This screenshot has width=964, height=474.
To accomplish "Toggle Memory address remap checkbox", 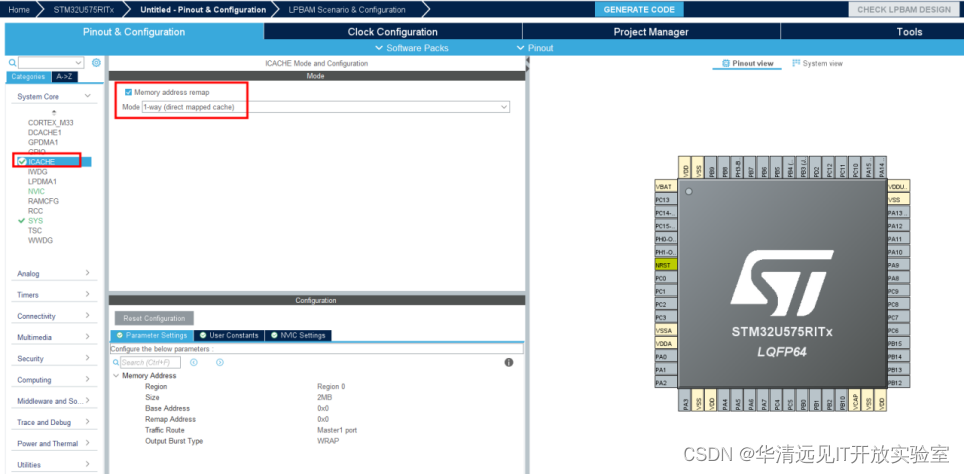I will 128,92.
